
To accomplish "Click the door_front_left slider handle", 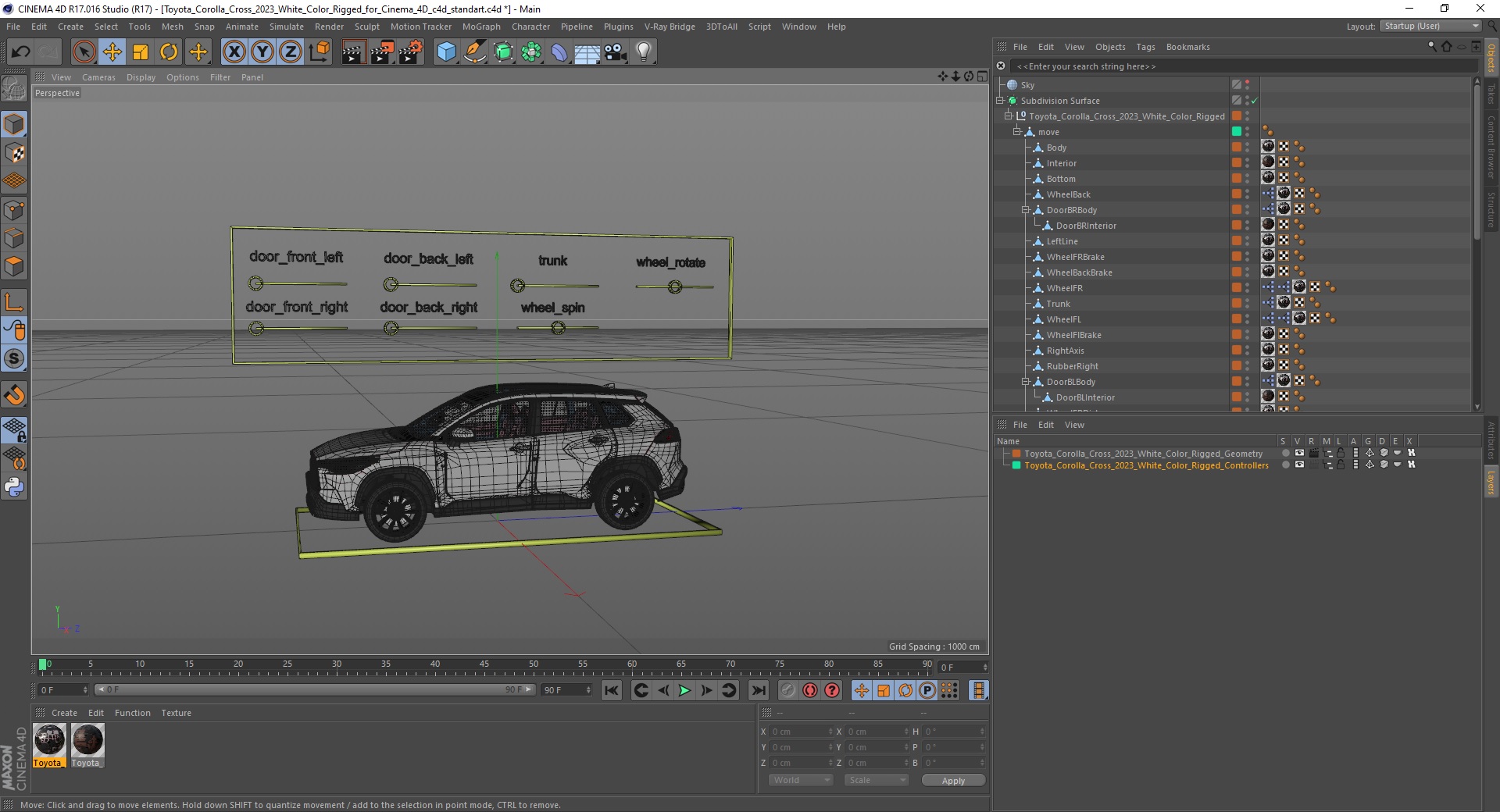I will pyautogui.click(x=255, y=283).
